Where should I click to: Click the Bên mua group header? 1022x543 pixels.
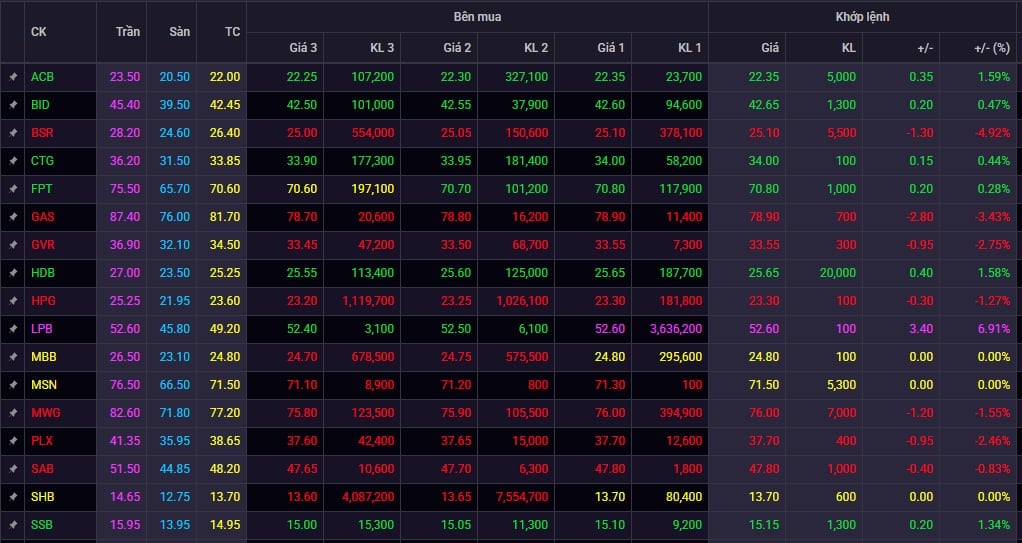tap(477, 17)
